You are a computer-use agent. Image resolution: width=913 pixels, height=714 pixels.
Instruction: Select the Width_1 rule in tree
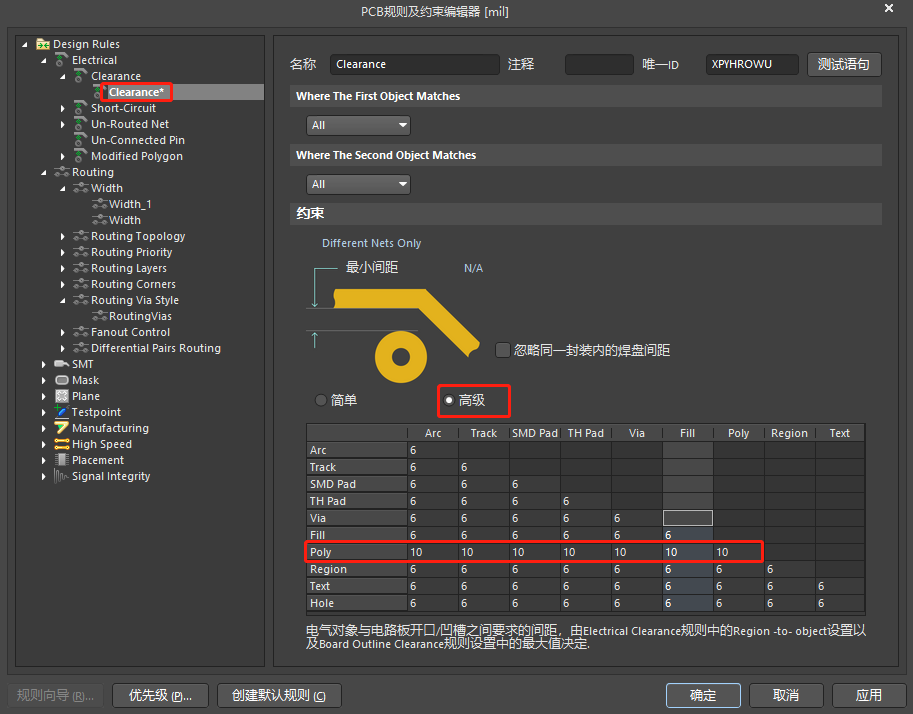(x=130, y=204)
